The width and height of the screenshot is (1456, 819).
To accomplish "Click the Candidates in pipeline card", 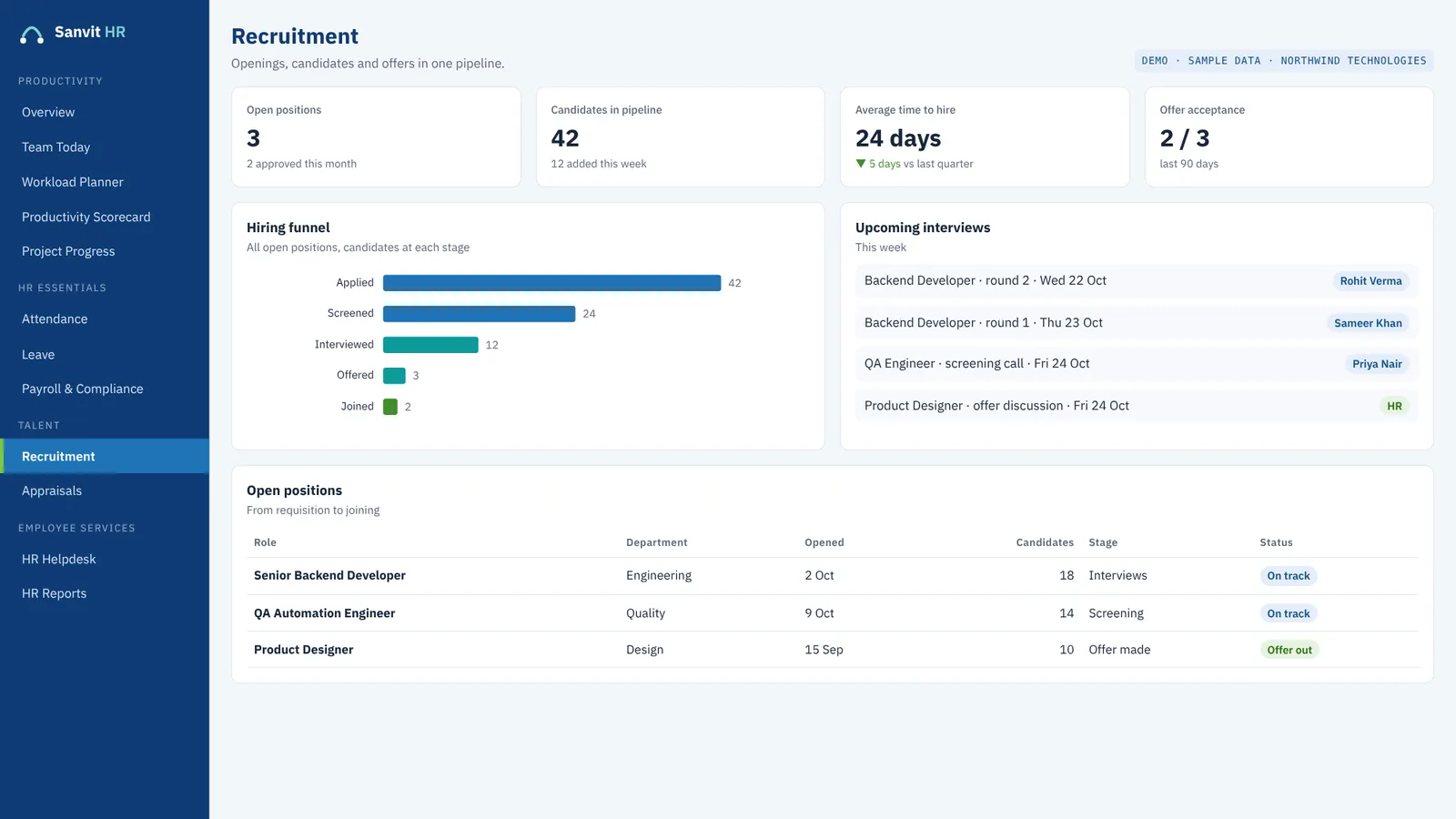I will tap(681, 137).
